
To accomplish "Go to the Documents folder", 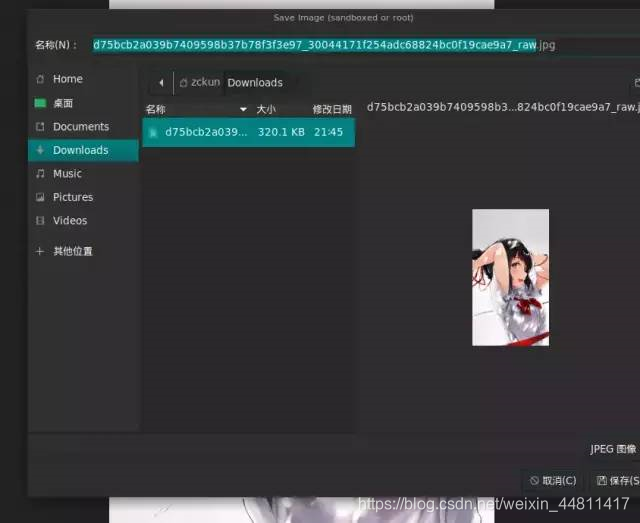I will 83,127.
